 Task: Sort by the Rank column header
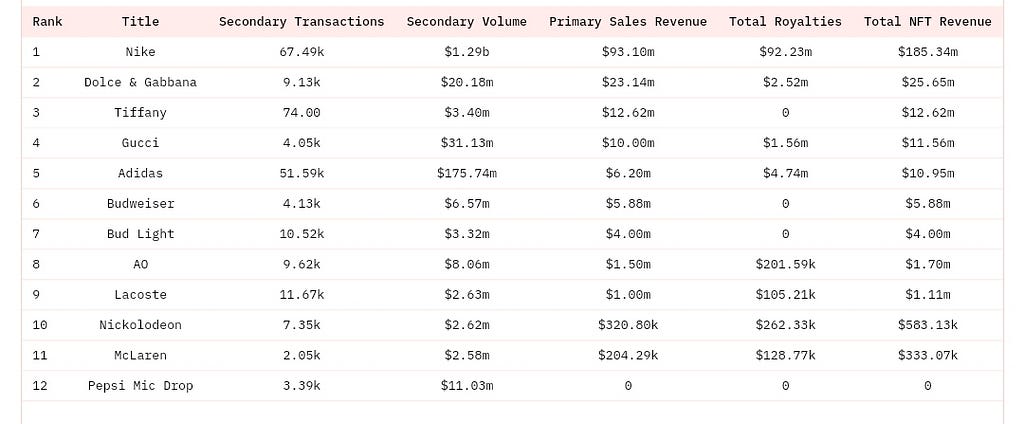coord(48,22)
